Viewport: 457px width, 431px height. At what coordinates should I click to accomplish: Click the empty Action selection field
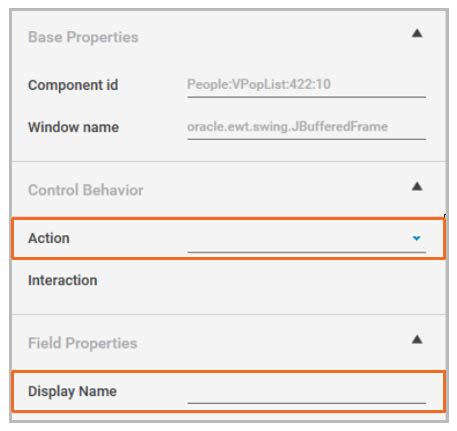pos(306,239)
